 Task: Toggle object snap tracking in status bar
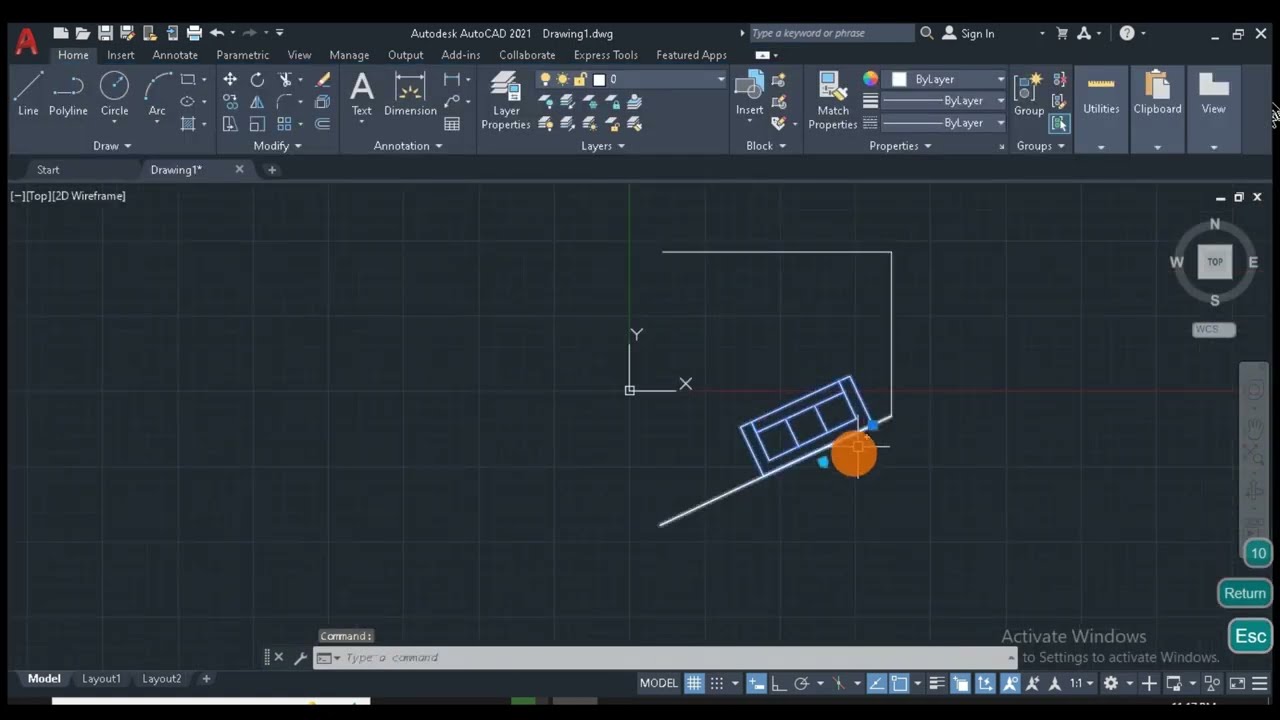point(877,684)
